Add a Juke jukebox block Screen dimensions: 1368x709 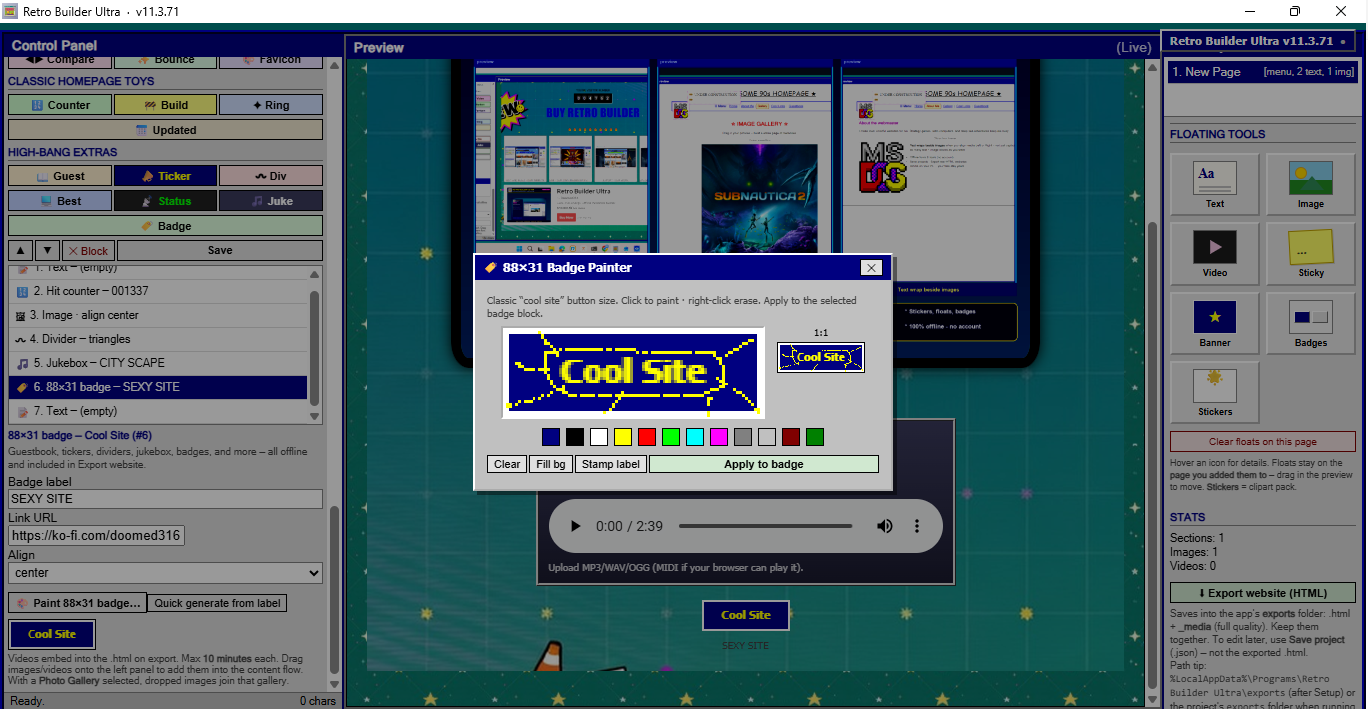[271, 201]
